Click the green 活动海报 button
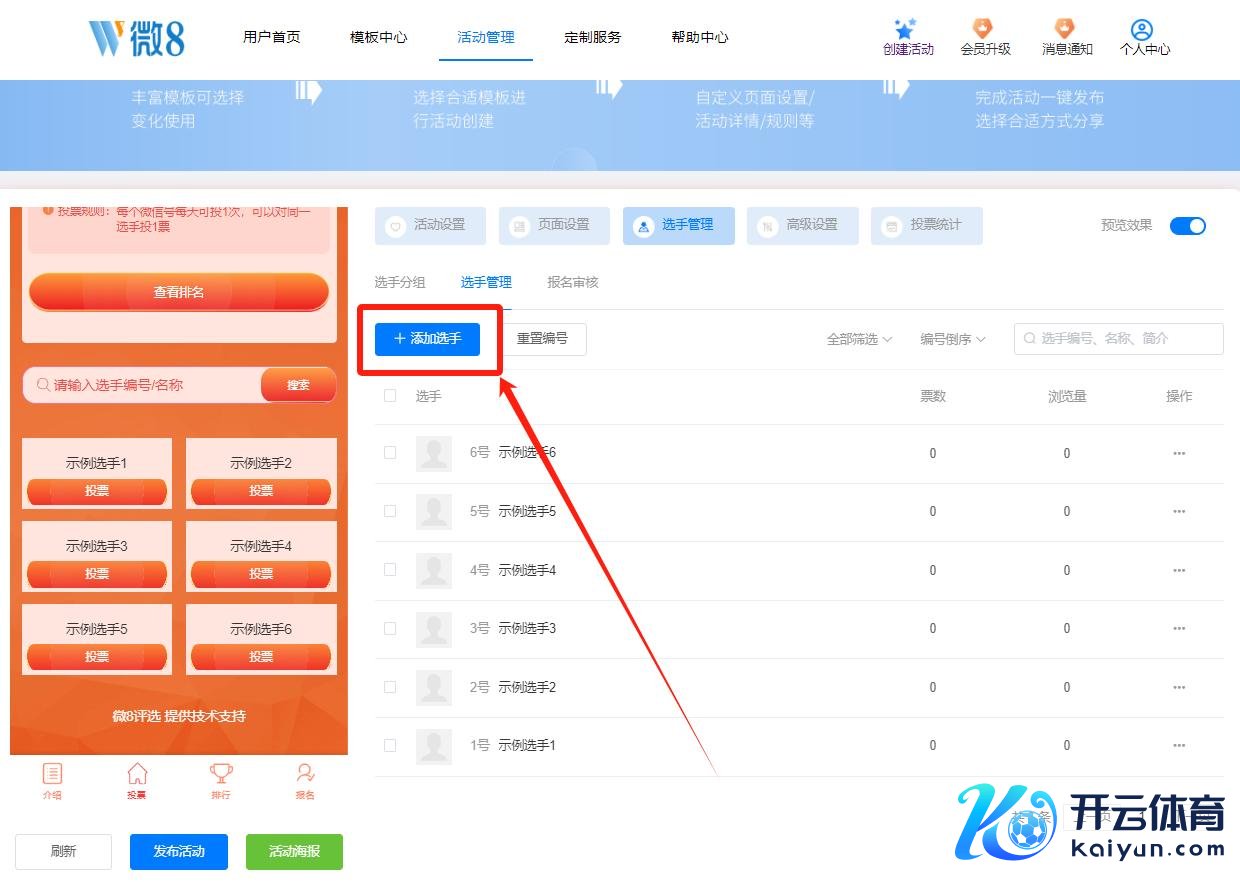Viewport: 1240px width, 882px height. 294,852
